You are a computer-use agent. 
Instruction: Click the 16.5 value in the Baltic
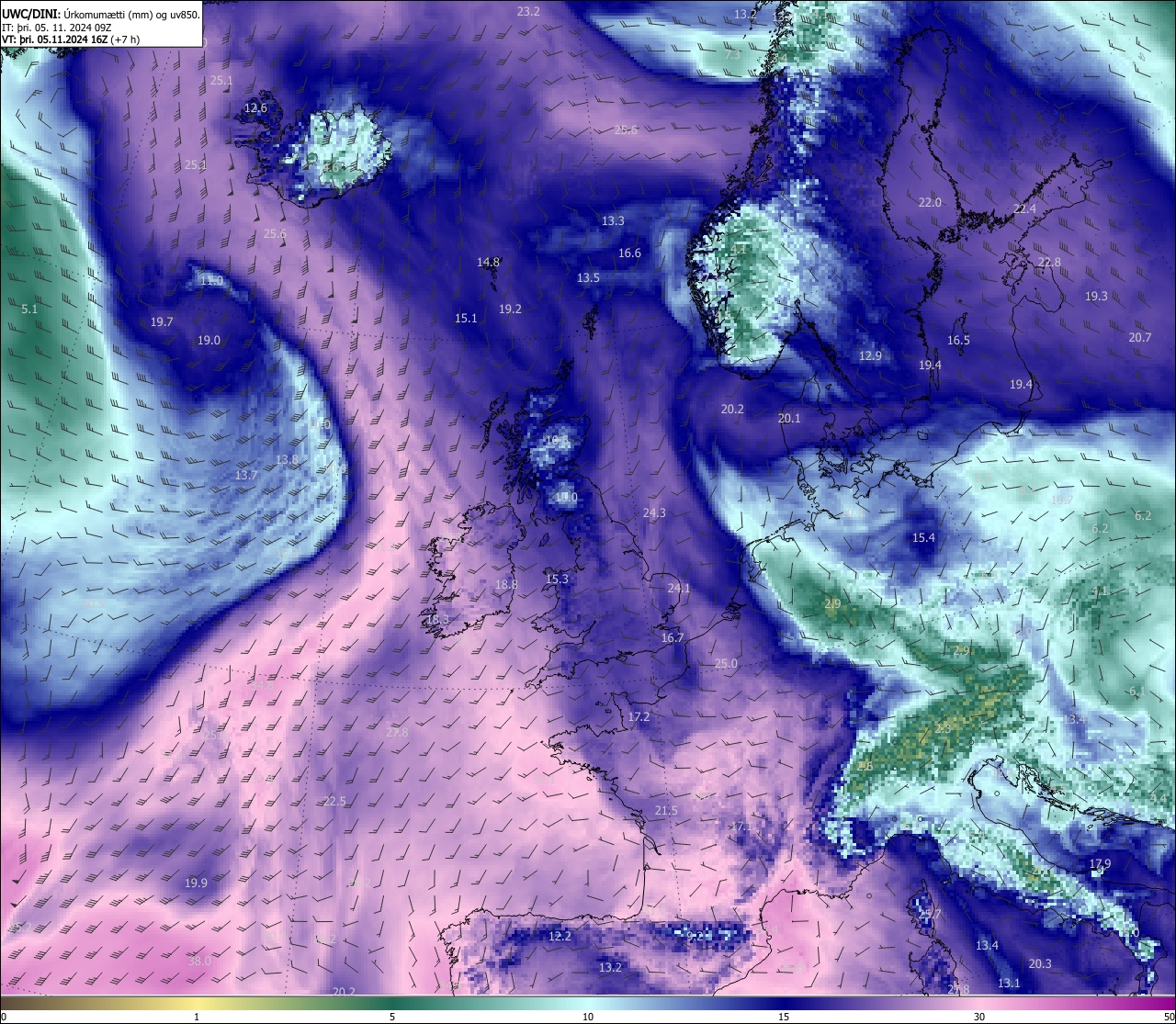pos(958,340)
